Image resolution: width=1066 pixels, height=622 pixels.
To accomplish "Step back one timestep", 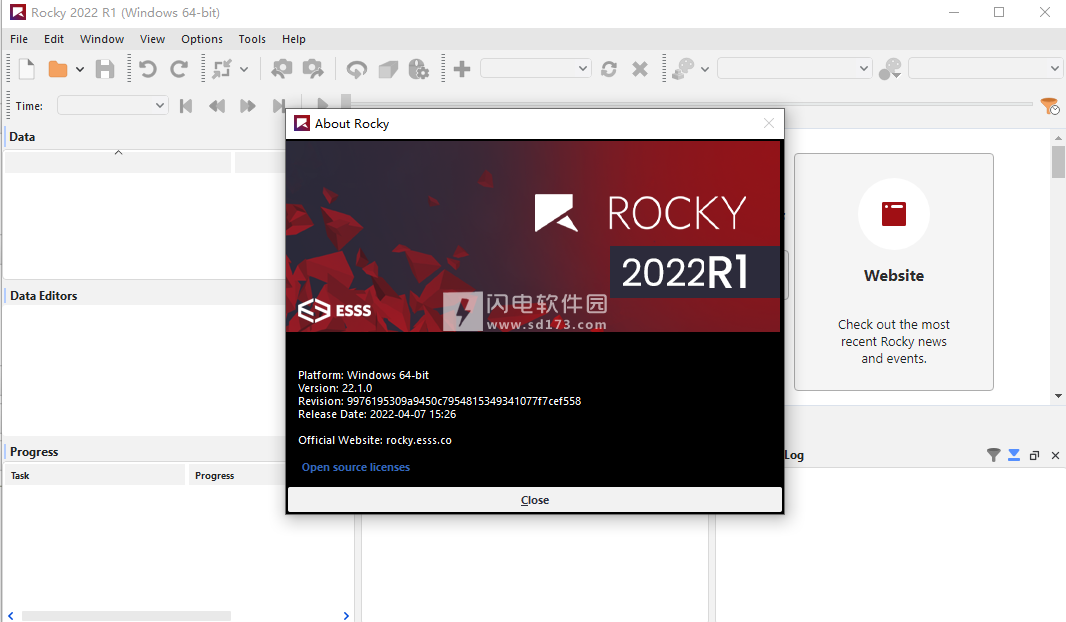I will tap(217, 106).
